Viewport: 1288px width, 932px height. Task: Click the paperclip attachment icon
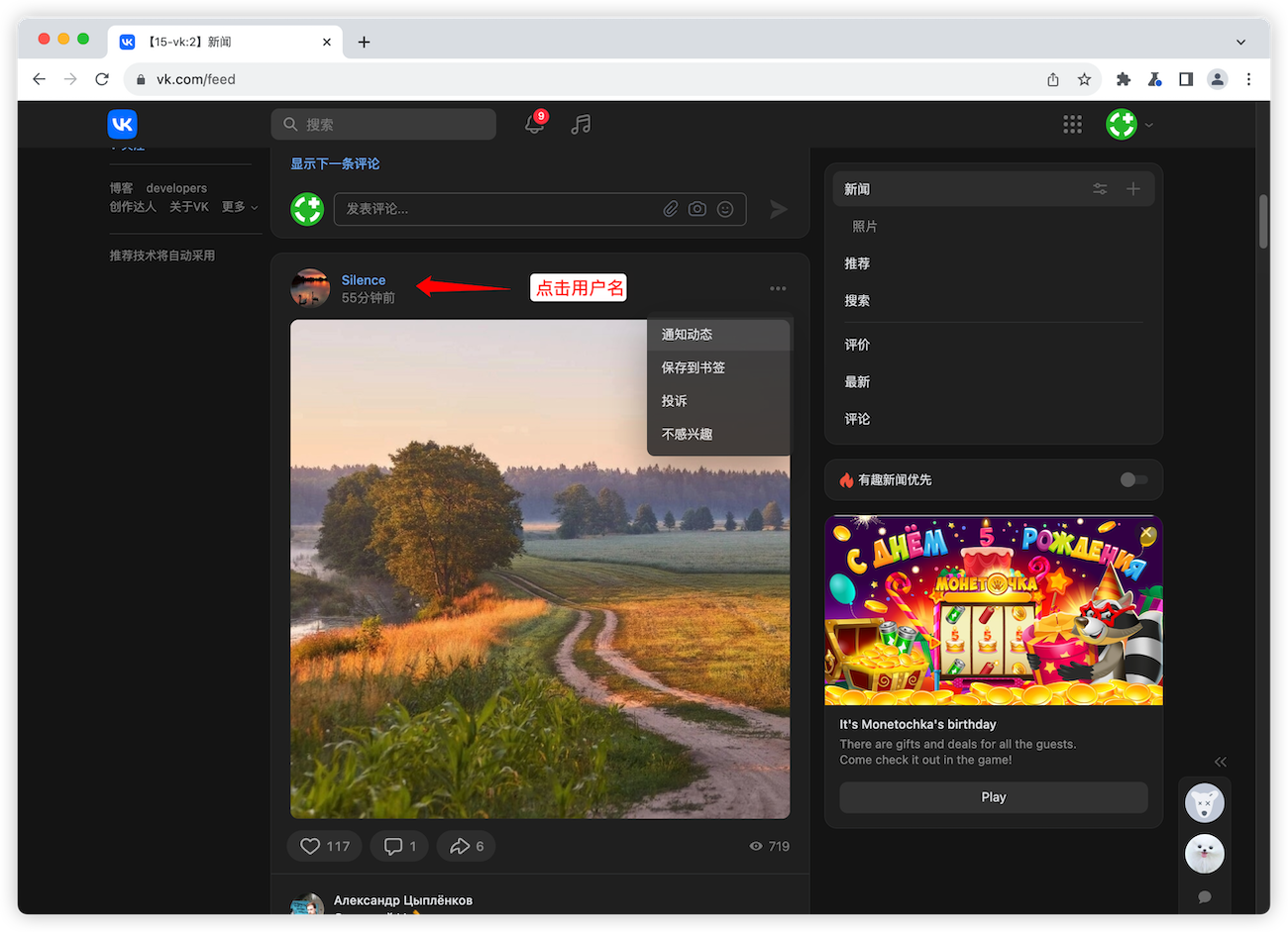671,209
